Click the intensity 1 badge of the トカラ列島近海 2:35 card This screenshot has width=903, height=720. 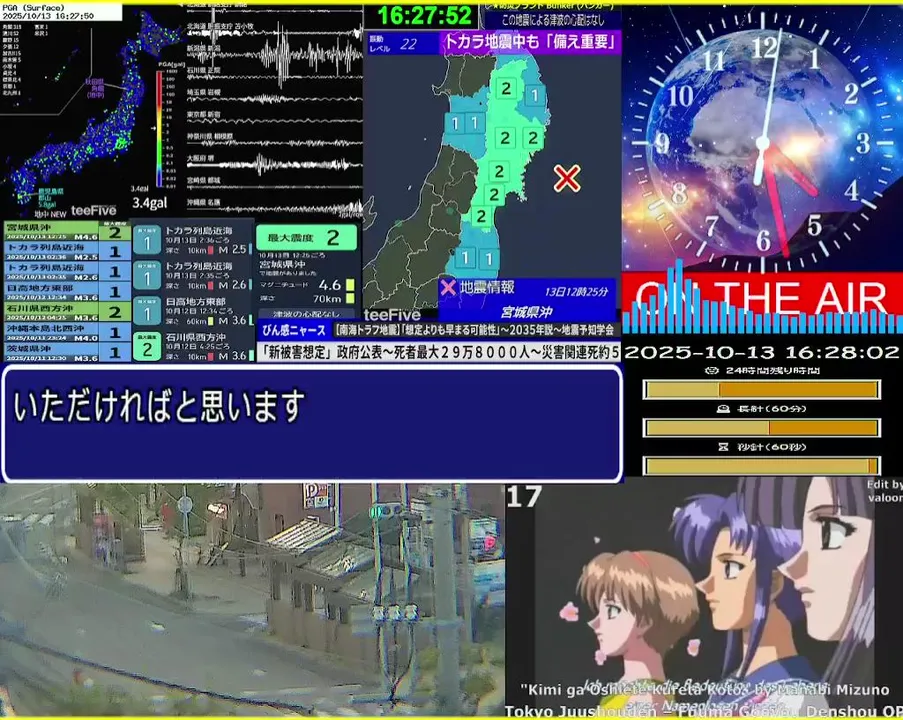pos(146,277)
